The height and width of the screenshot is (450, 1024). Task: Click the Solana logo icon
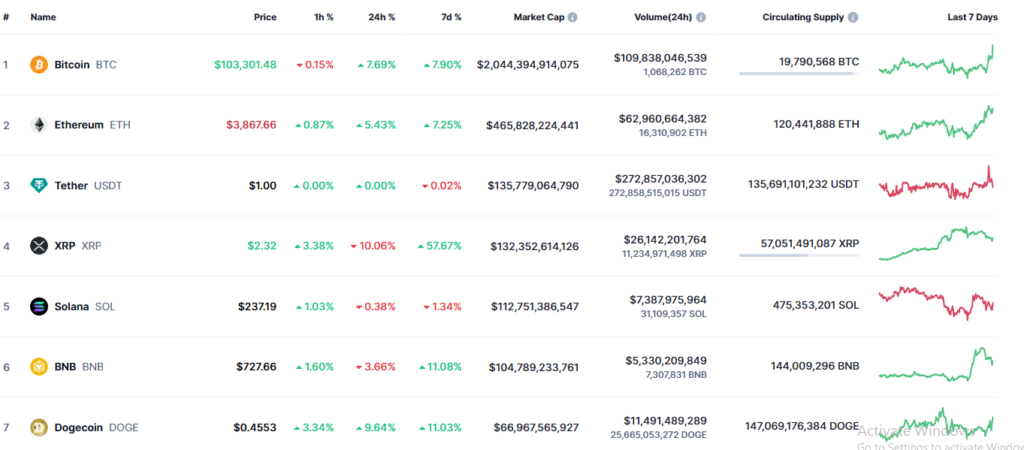point(40,306)
